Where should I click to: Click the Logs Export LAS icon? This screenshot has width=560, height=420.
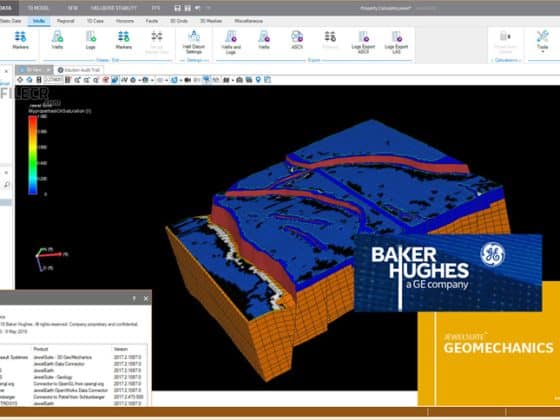coord(396,42)
